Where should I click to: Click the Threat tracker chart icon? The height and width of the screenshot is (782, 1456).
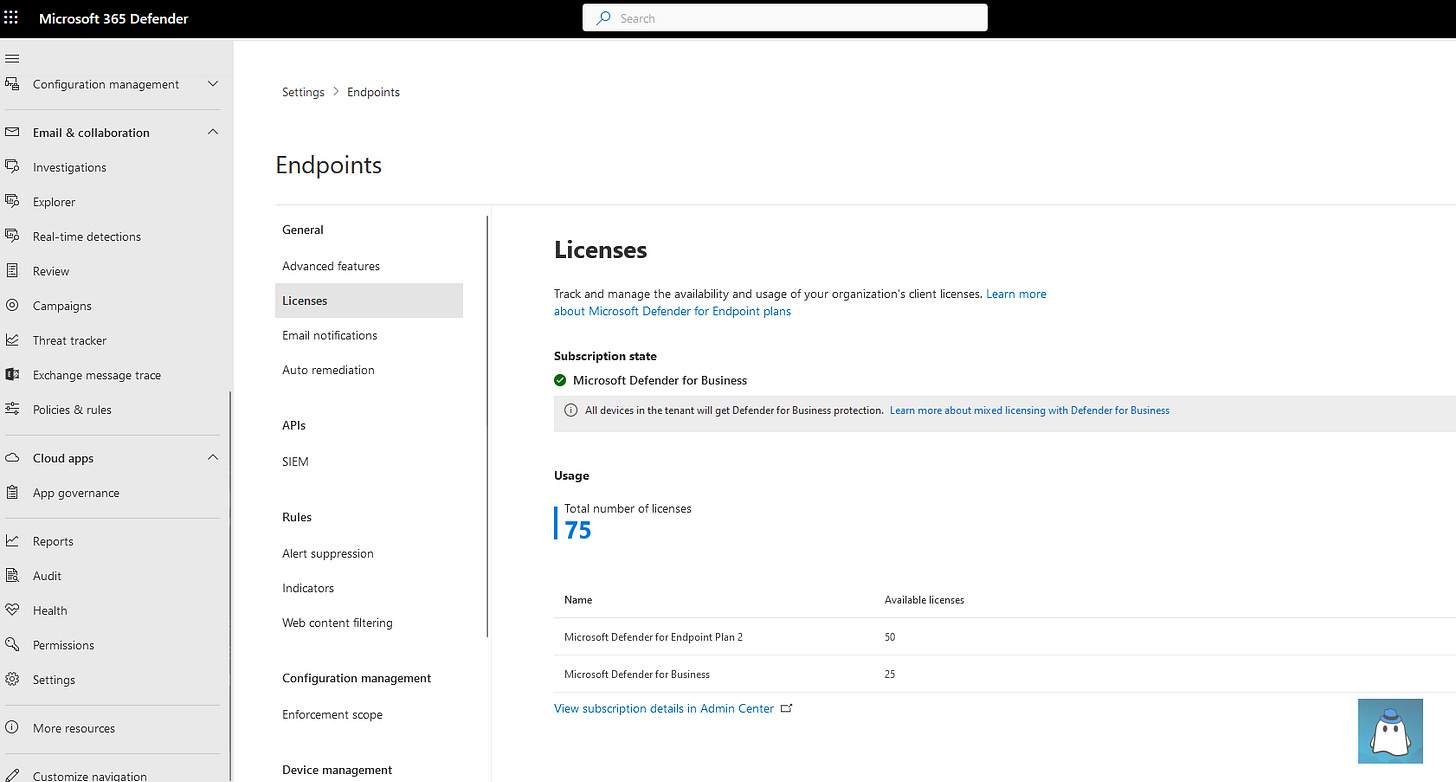[12, 340]
